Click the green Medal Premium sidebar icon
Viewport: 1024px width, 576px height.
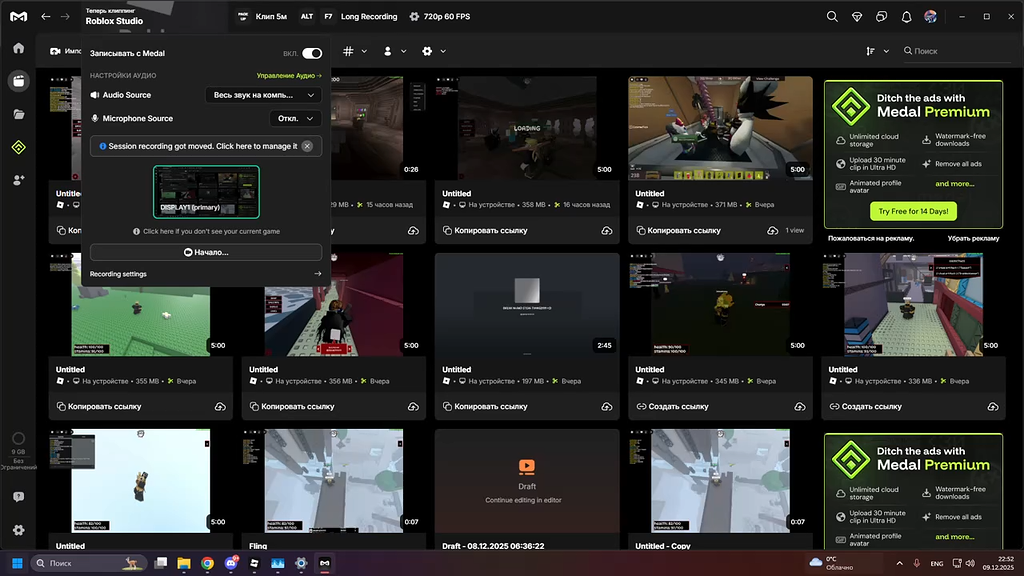(18, 147)
